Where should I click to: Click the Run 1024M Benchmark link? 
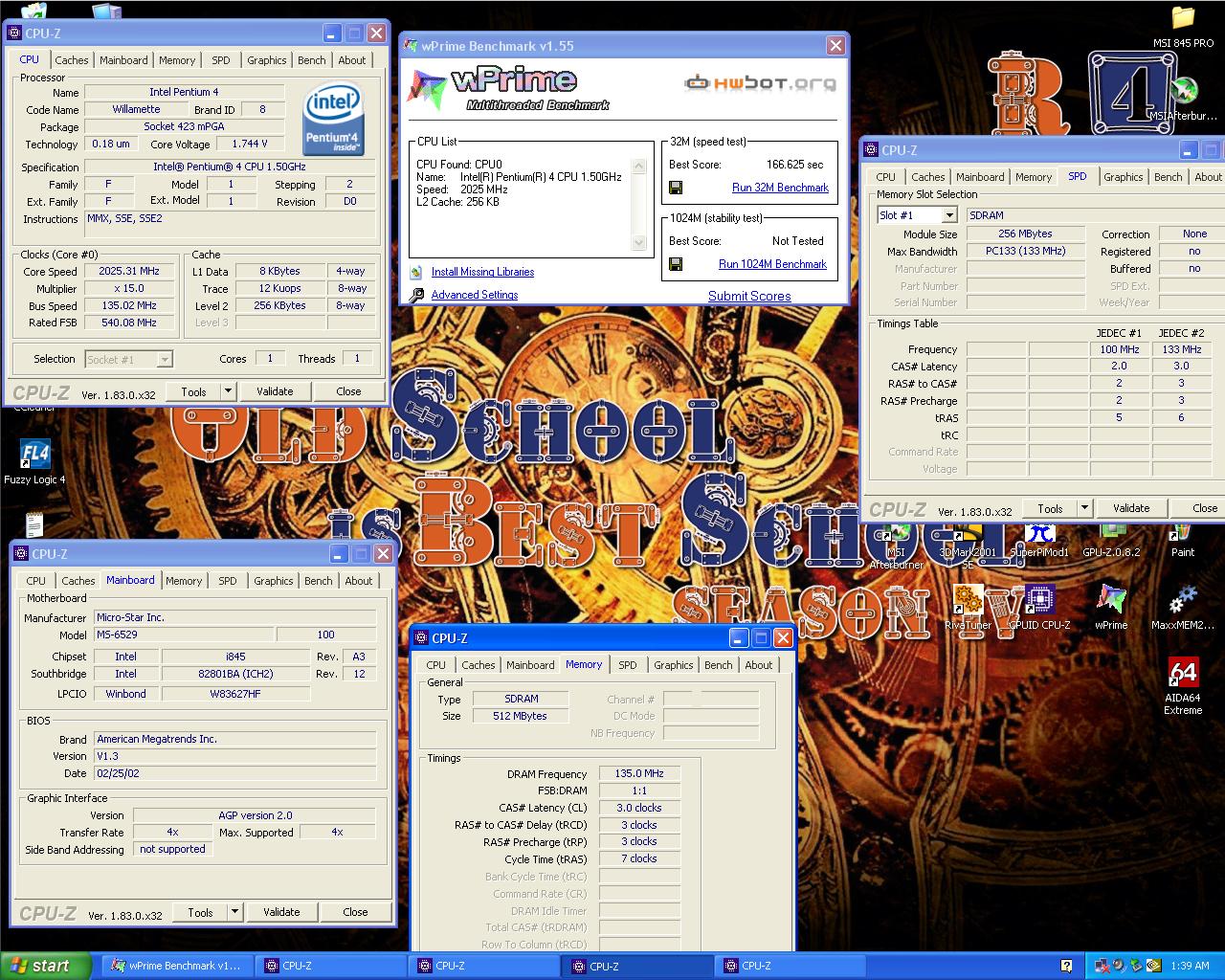(772, 264)
